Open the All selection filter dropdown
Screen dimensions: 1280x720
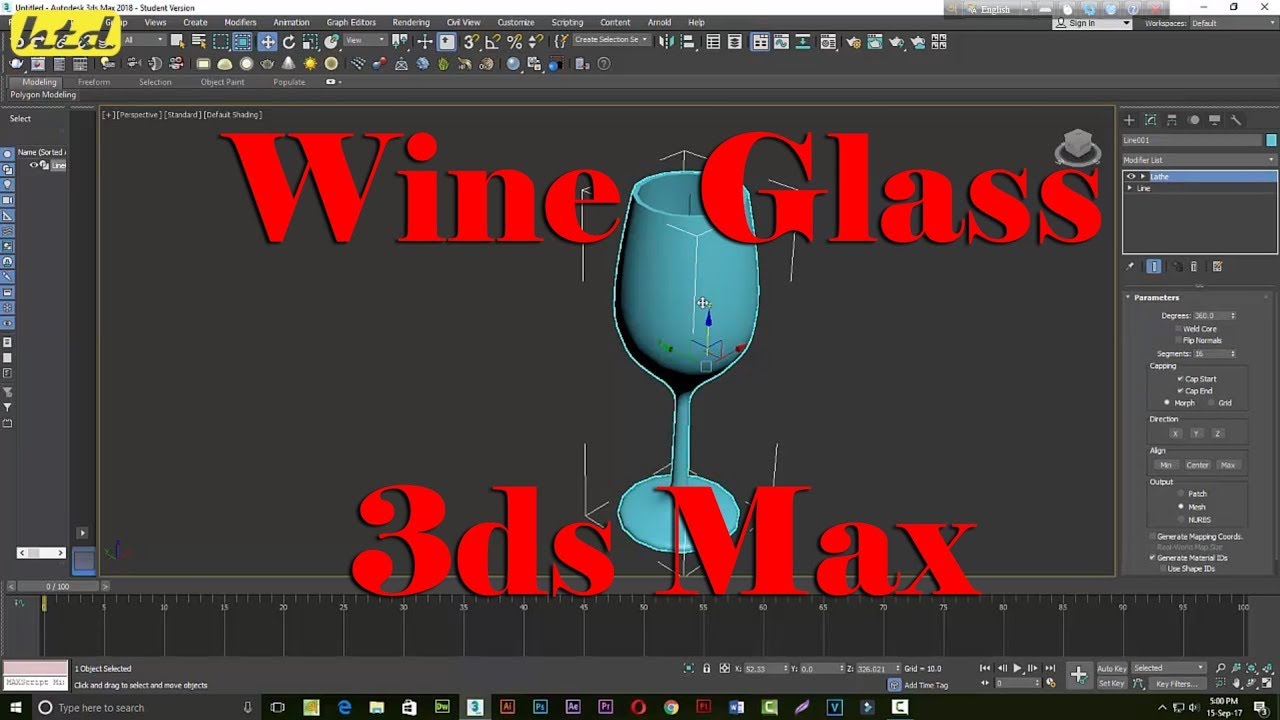(x=143, y=40)
